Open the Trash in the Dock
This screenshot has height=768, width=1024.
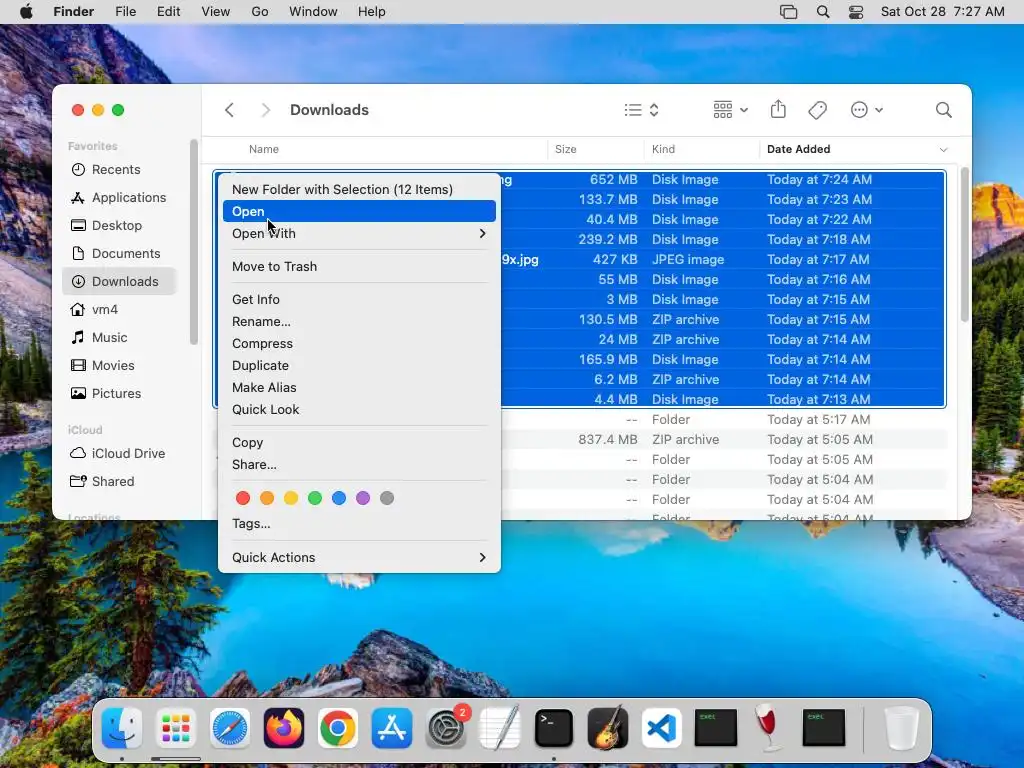pos(901,728)
